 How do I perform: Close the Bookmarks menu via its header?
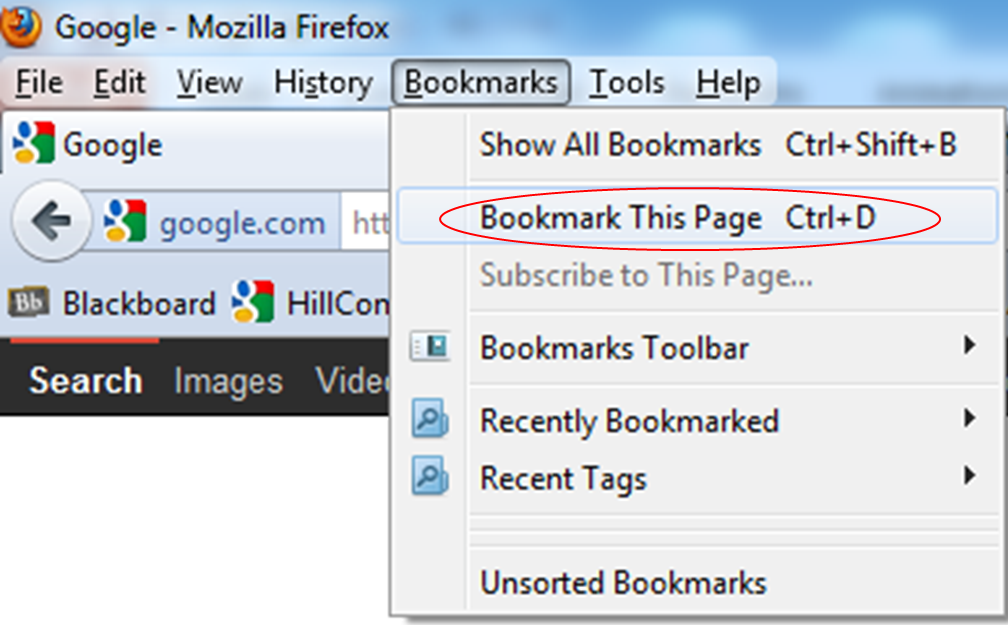[481, 82]
